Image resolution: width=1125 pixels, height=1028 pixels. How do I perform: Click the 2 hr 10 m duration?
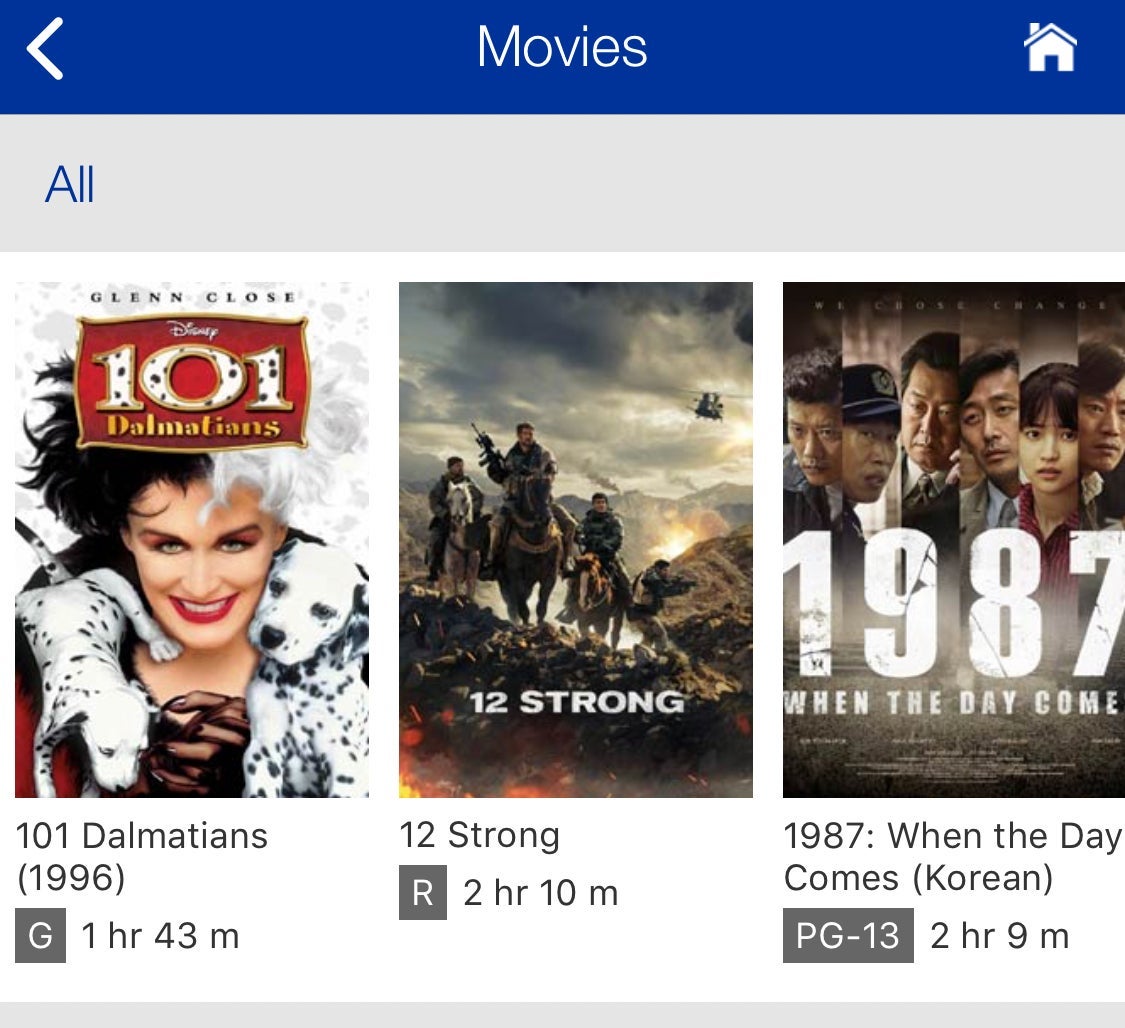[x=541, y=893]
